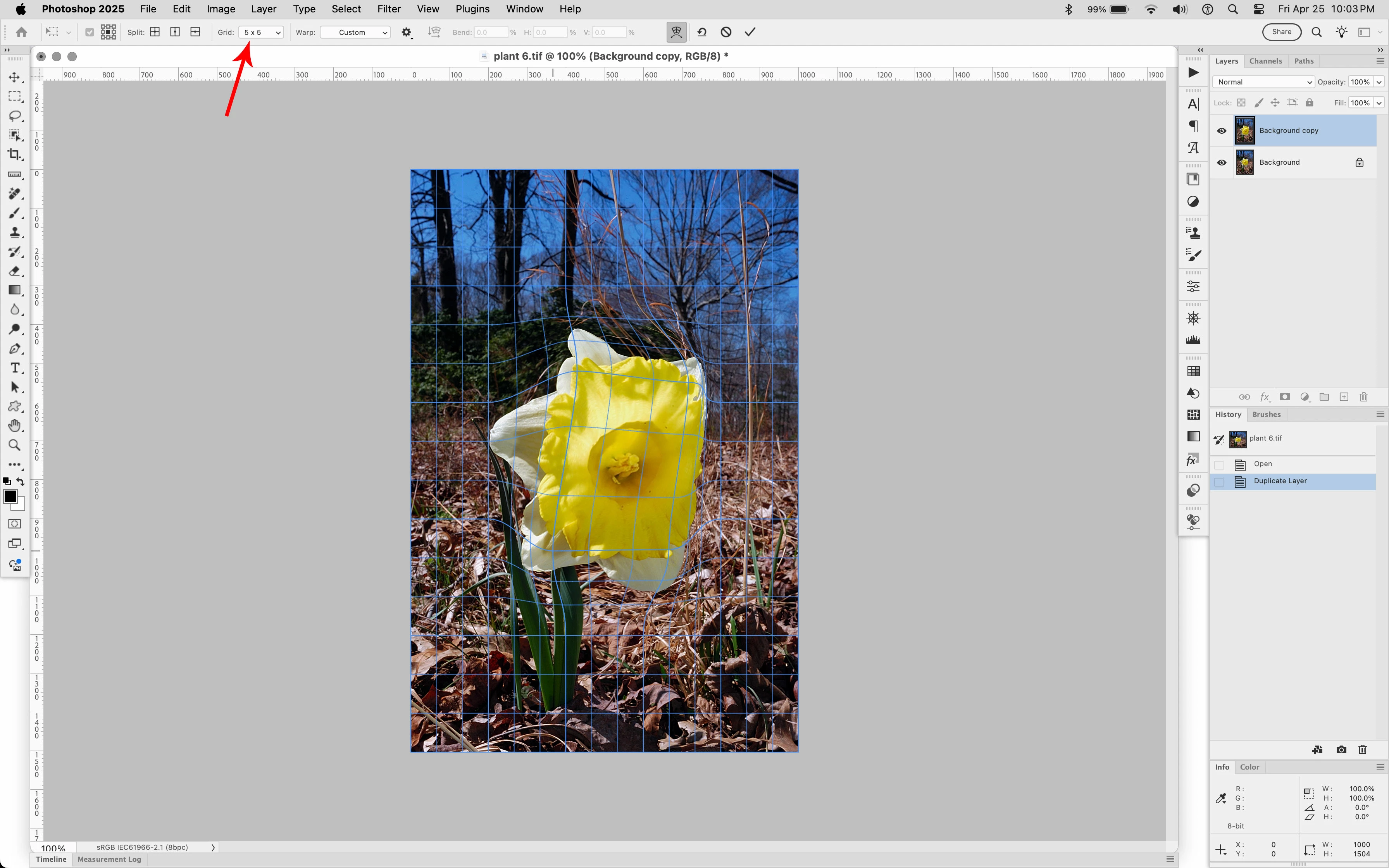Click the Share button
The width and height of the screenshot is (1389, 868).
pyautogui.click(x=1281, y=32)
